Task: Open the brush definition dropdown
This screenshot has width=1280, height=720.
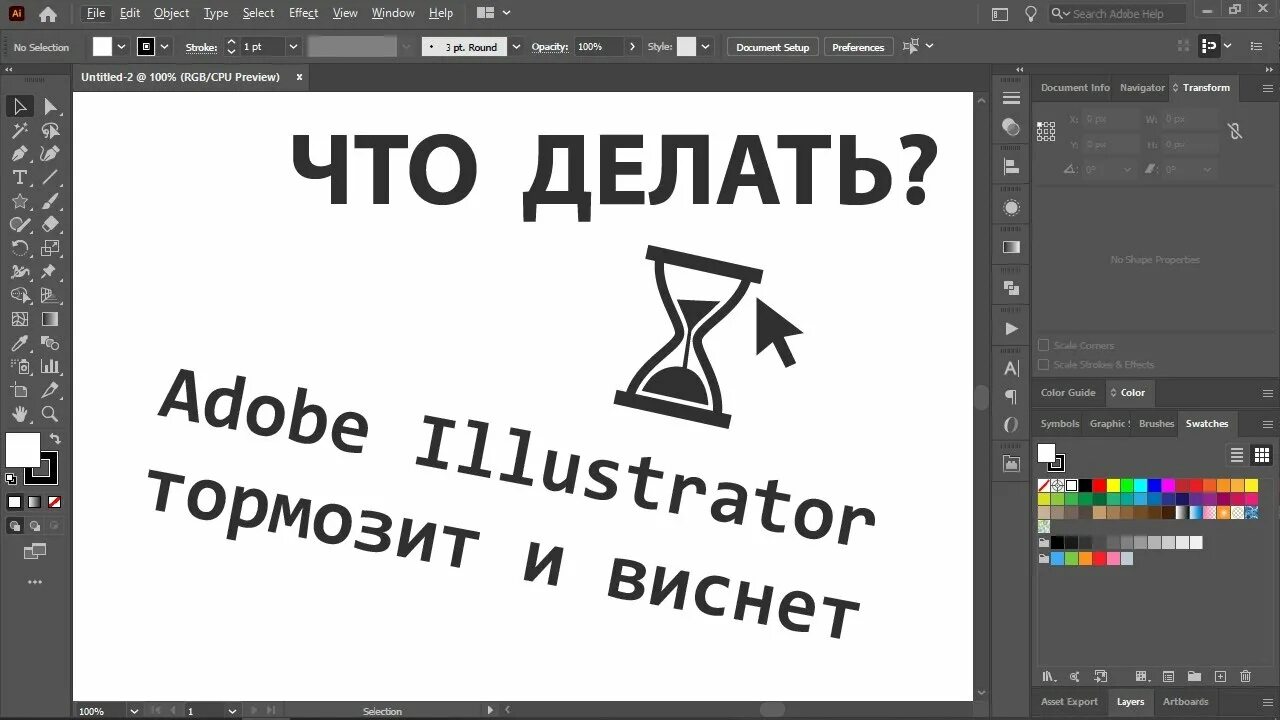Action: pos(516,47)
